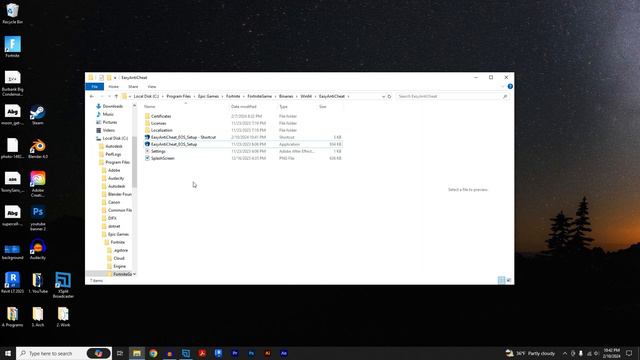The width and height of the screenshot is (640, 360).
Task: Select the Certificates folder
Action: [x=161, y=116]
